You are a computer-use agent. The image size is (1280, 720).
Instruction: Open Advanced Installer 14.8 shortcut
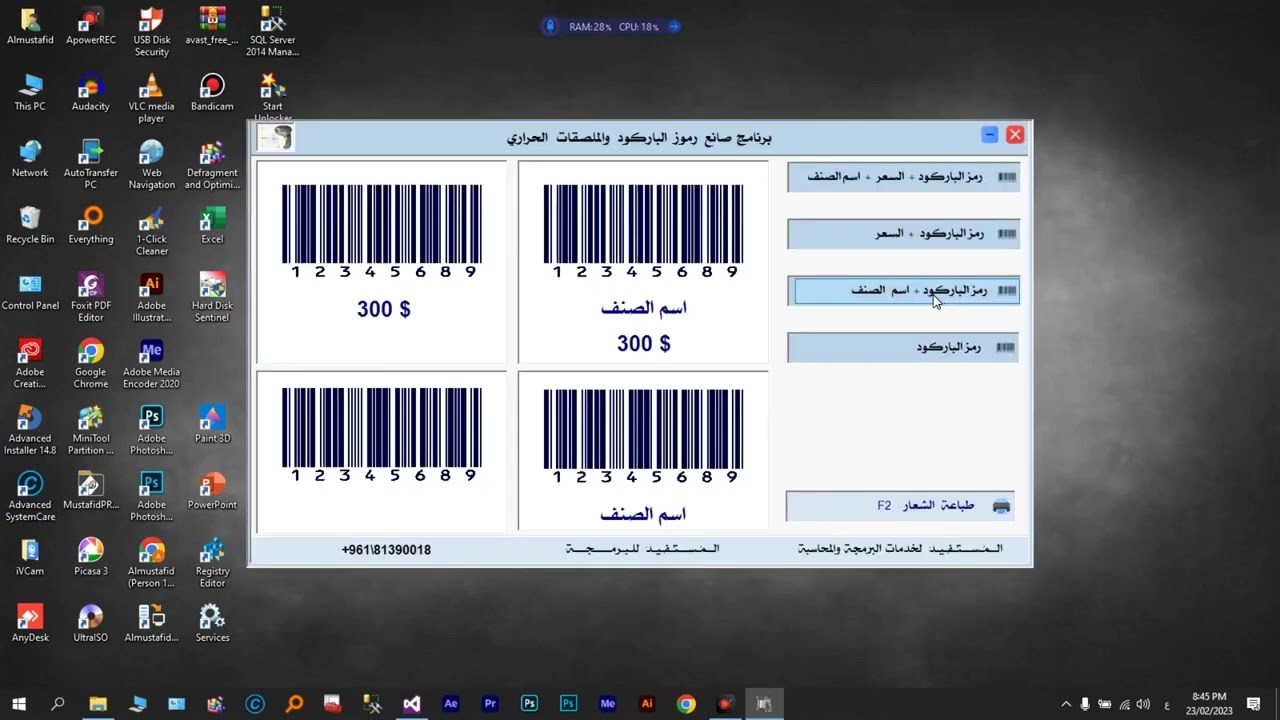[30, 430]
